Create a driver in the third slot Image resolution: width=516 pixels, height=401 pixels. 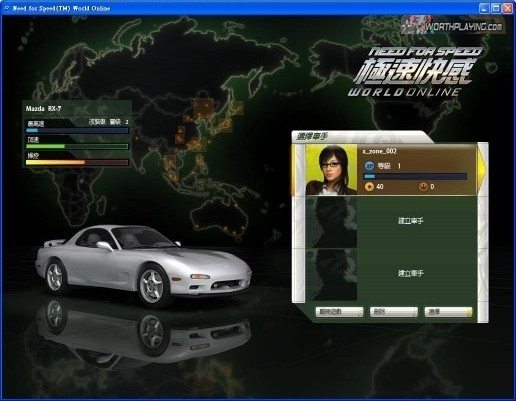tap(411, 273)
